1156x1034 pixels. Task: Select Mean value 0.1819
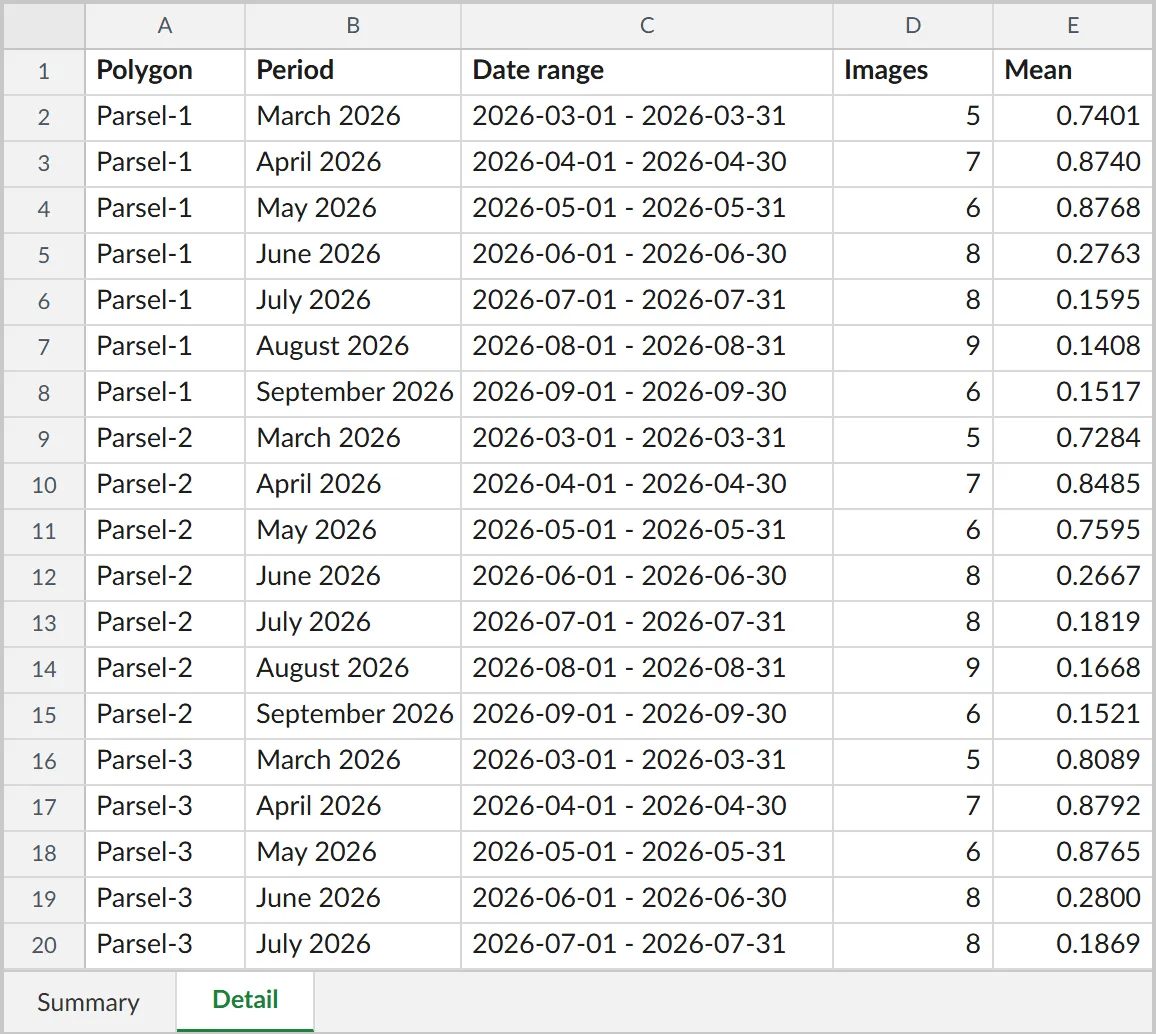(1073, 623)
